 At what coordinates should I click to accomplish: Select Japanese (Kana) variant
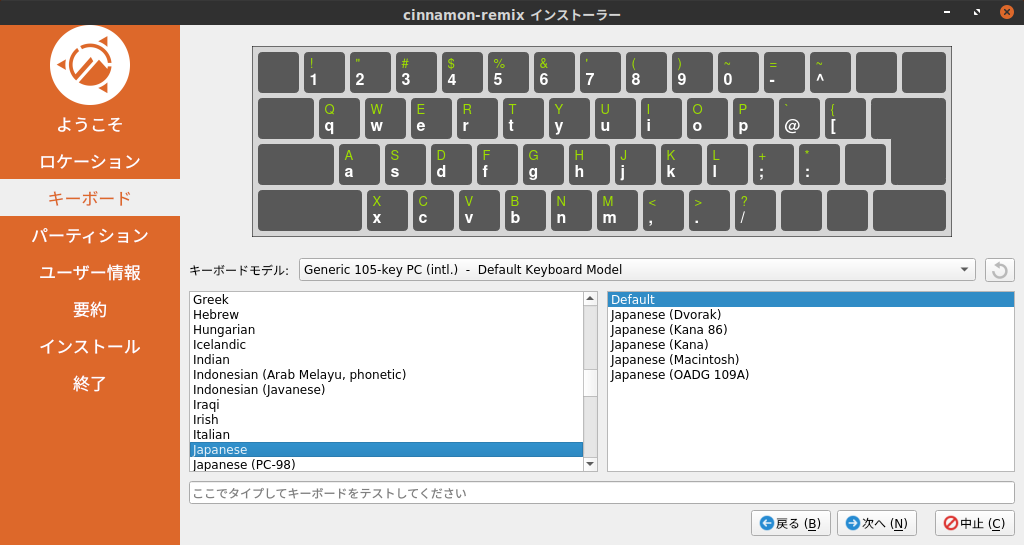click(810, 345)
